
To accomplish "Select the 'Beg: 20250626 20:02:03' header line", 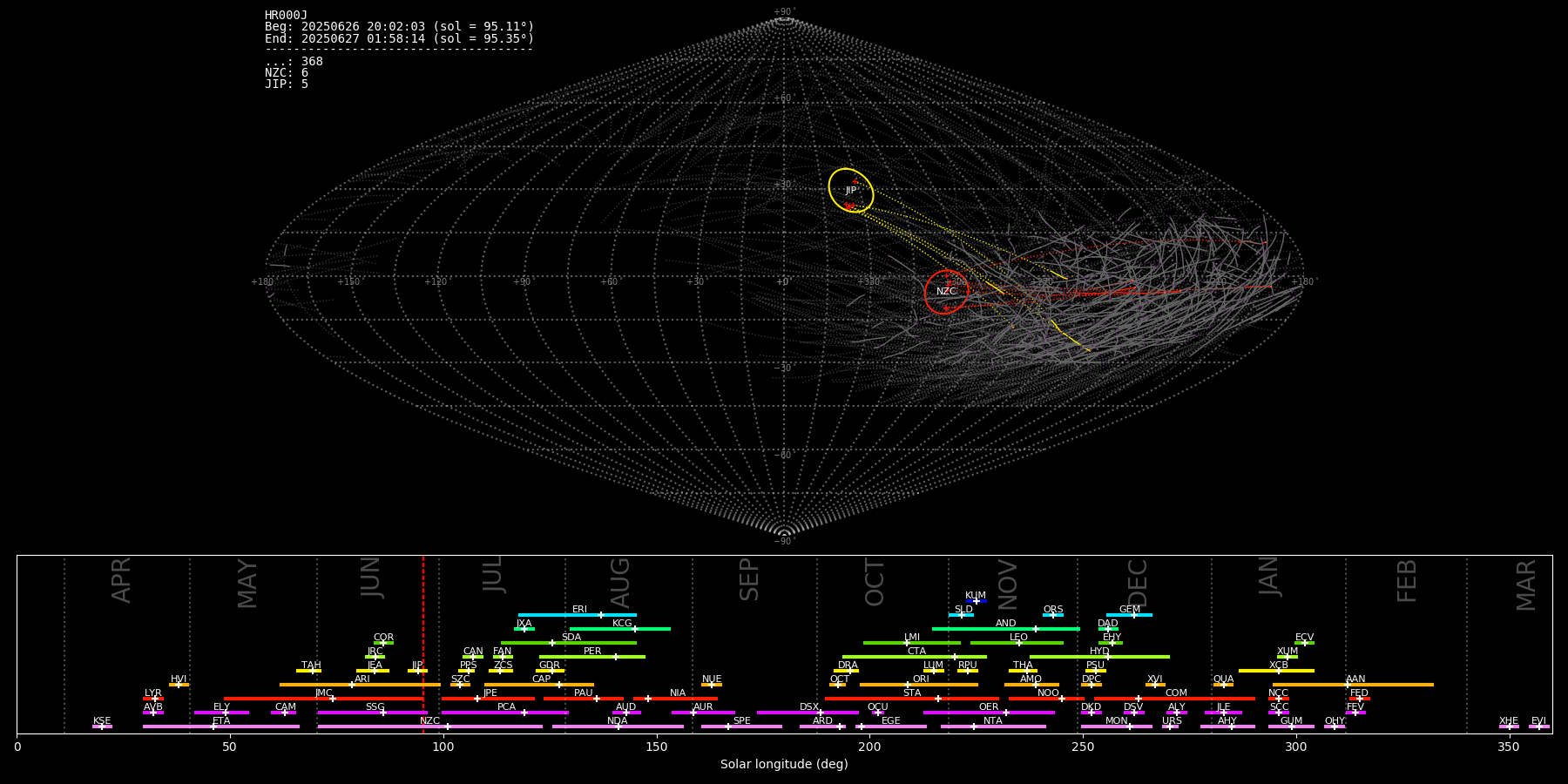I will [400, 27].
